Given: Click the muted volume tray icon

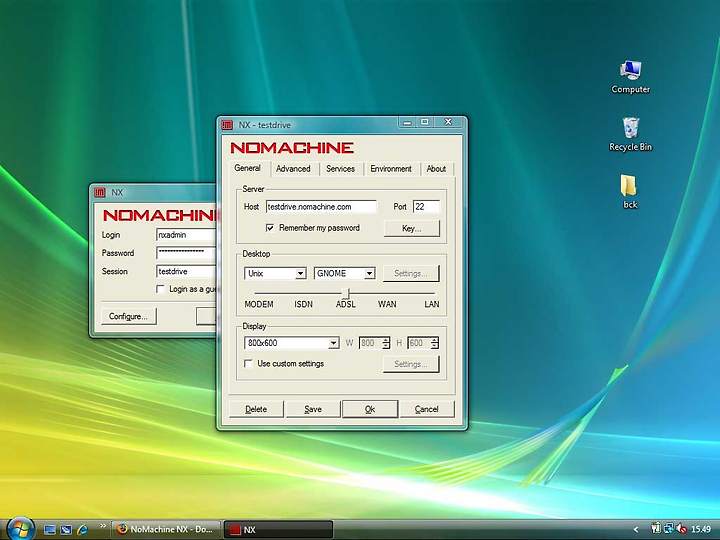Looking at the screenshot, I should 681,529.
